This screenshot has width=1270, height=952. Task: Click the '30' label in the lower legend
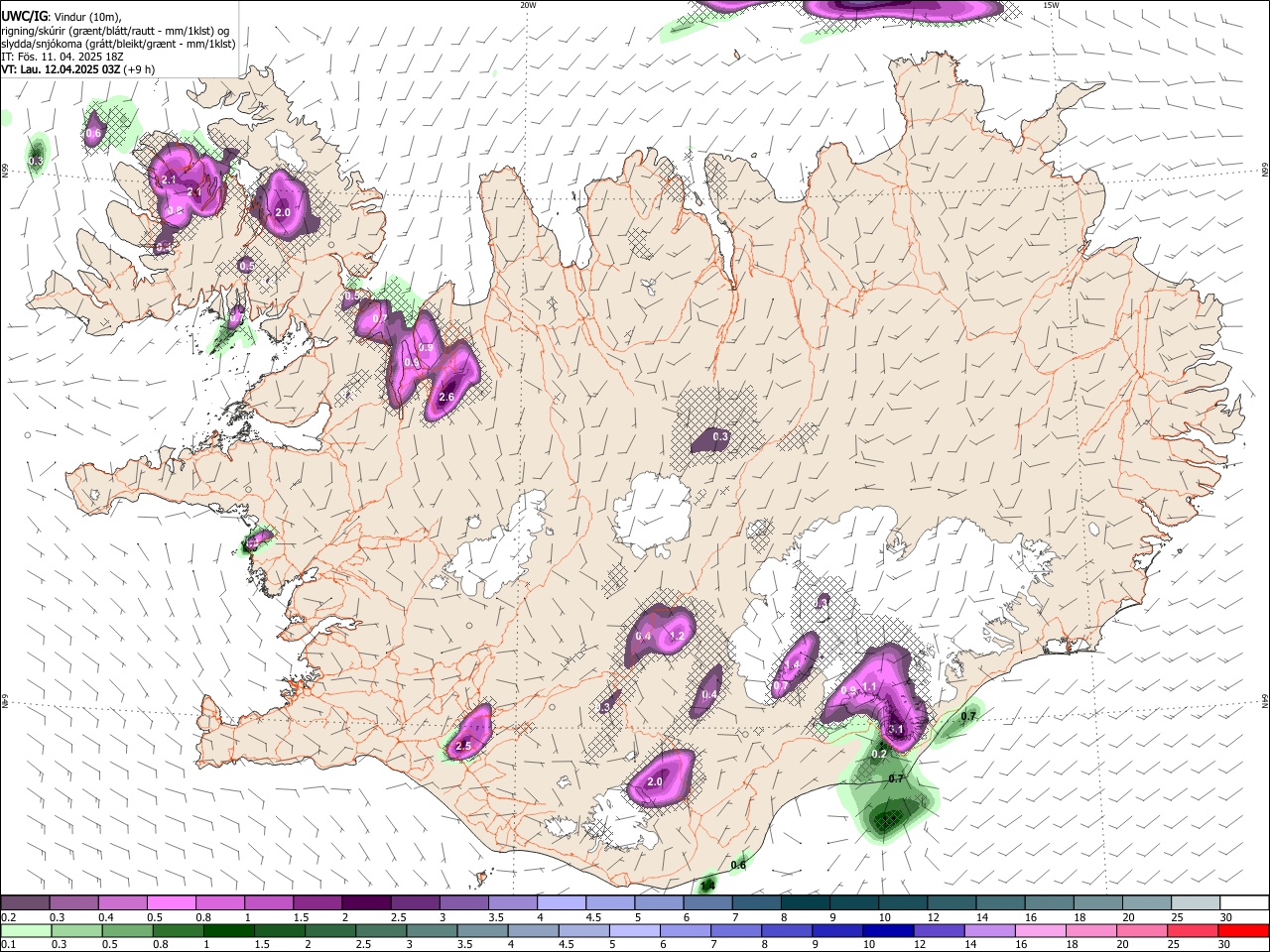1224,944
